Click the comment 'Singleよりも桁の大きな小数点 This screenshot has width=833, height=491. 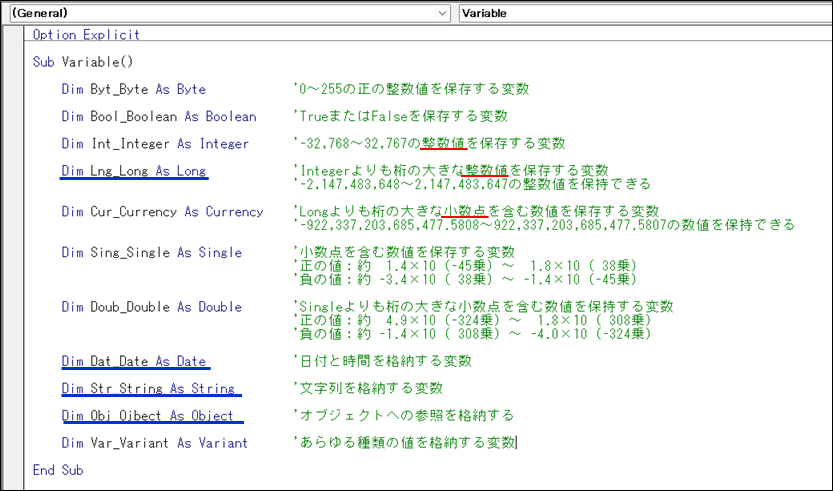pos(483,307)
